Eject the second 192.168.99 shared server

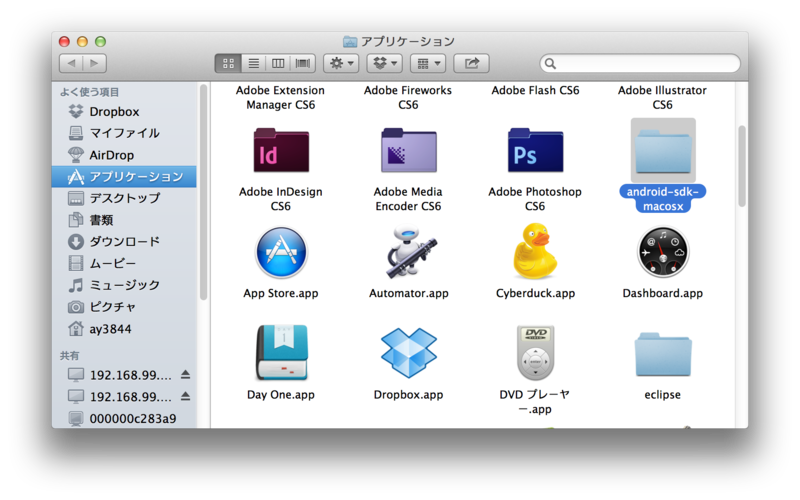click(x=186, y=396)
